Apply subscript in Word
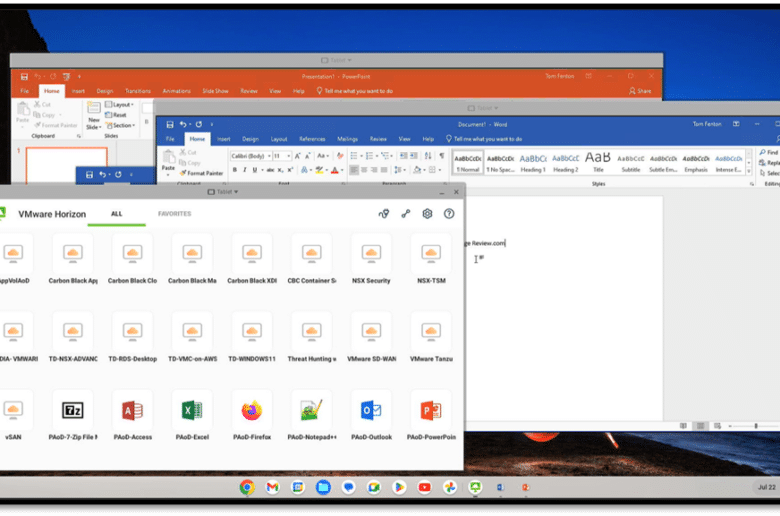Image resolution: width=780 pixels, height=516 pixels. (x=281, y=170)
